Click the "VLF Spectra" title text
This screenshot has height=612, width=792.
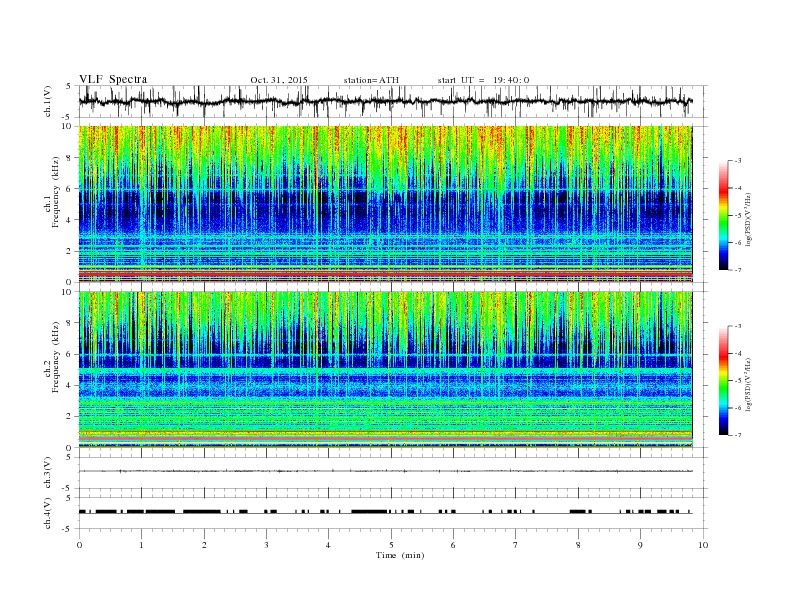113,79
